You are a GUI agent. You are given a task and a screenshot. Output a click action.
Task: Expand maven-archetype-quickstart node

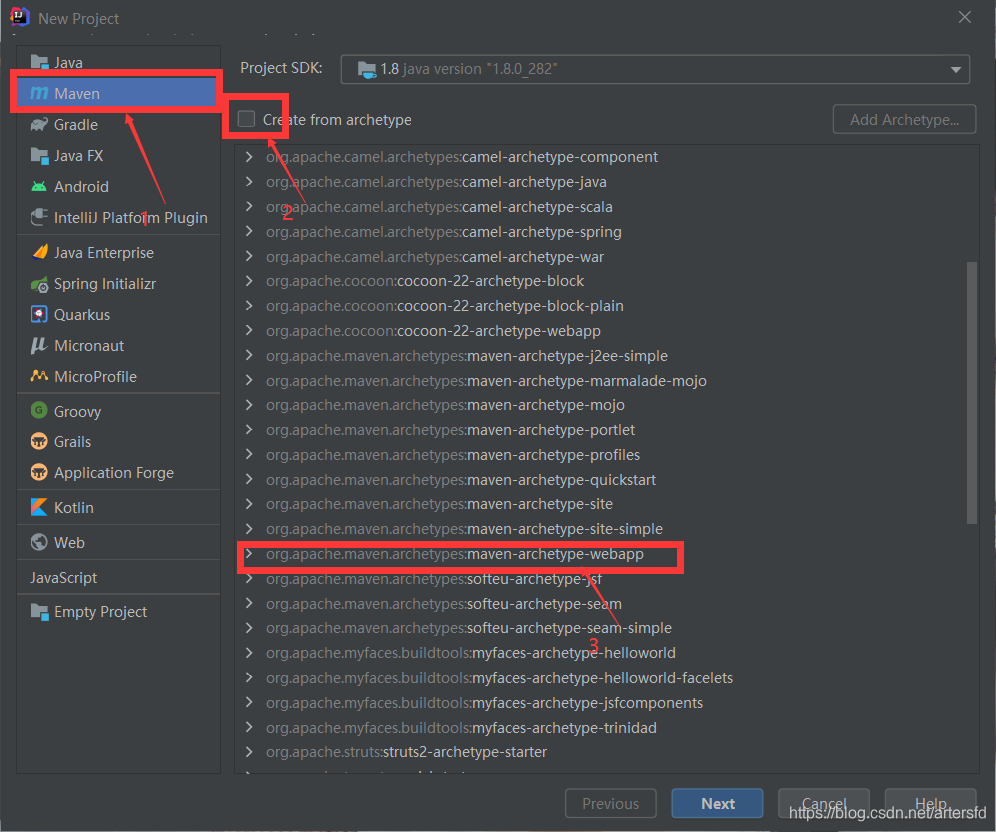[x=249, y=480]
